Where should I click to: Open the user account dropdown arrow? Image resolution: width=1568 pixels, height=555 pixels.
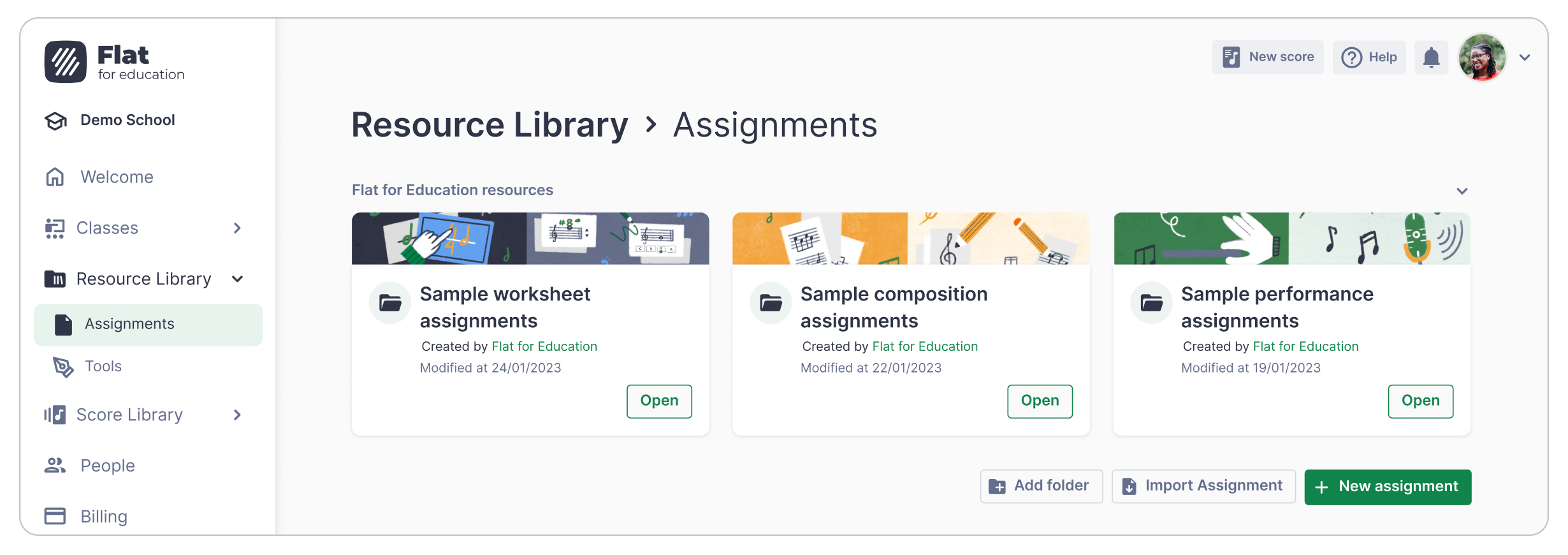[1525, 57]
